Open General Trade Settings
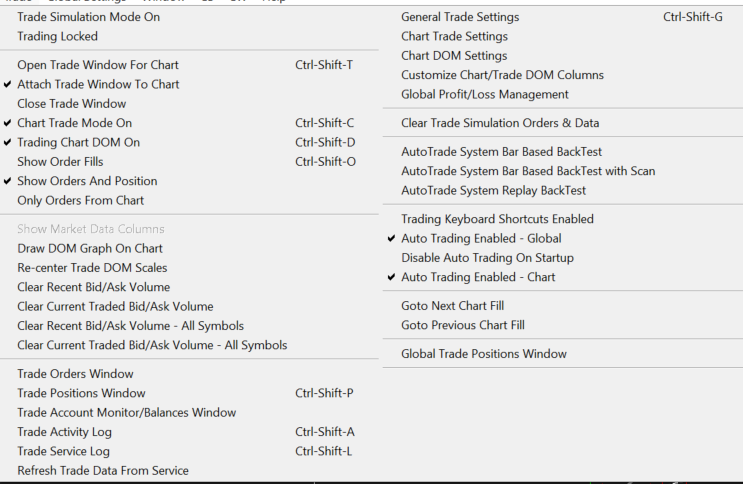Viewport: 743px width, 484px height. click(x=460, y=17)
